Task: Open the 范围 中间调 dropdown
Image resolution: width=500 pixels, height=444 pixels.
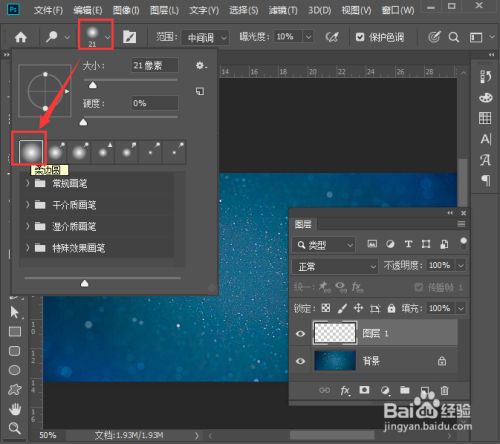Action: [x=205, y=38]
